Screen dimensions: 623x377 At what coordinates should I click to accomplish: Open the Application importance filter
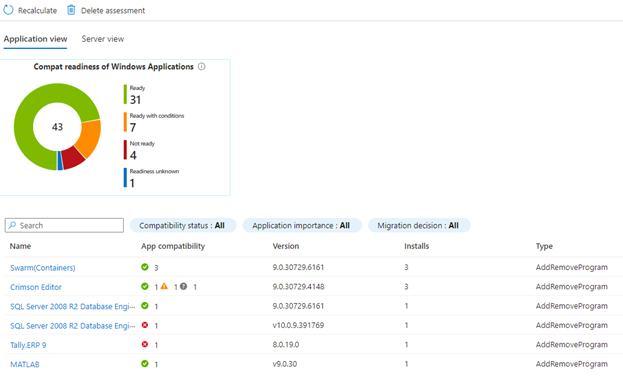tap(302, 225)
